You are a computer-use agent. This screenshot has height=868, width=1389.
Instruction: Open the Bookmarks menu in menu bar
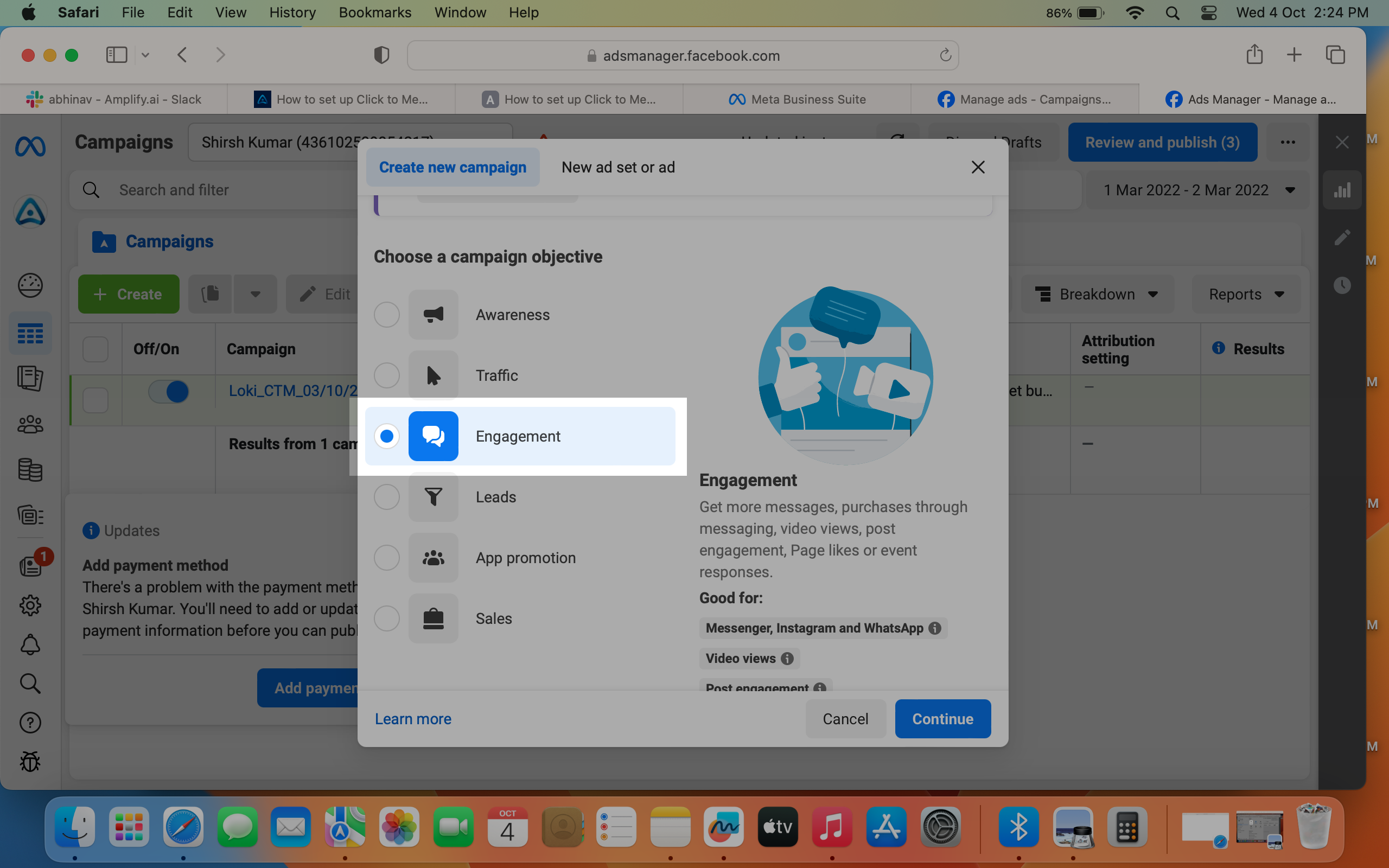point(375,12)
